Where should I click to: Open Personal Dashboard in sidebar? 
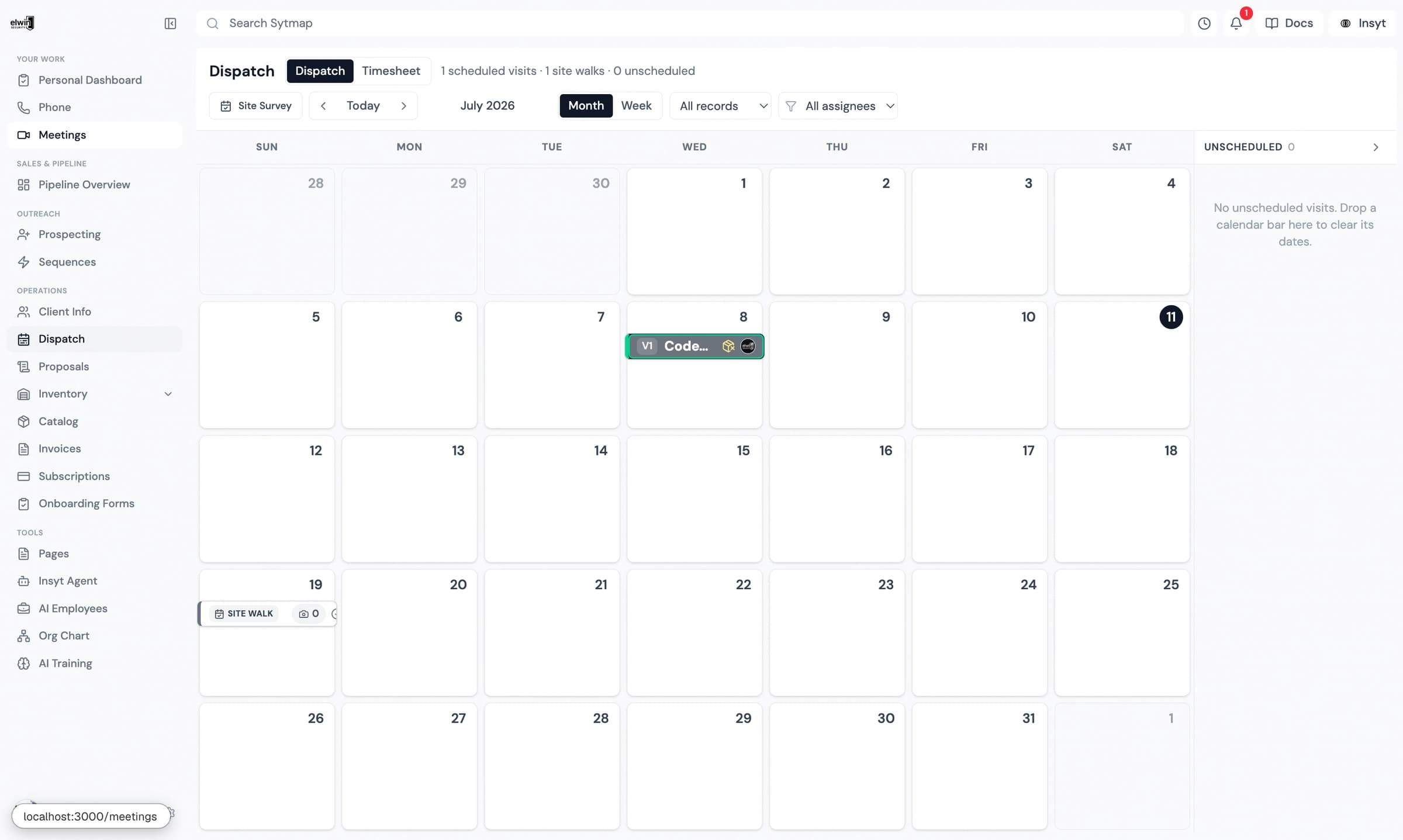point(95,80)
